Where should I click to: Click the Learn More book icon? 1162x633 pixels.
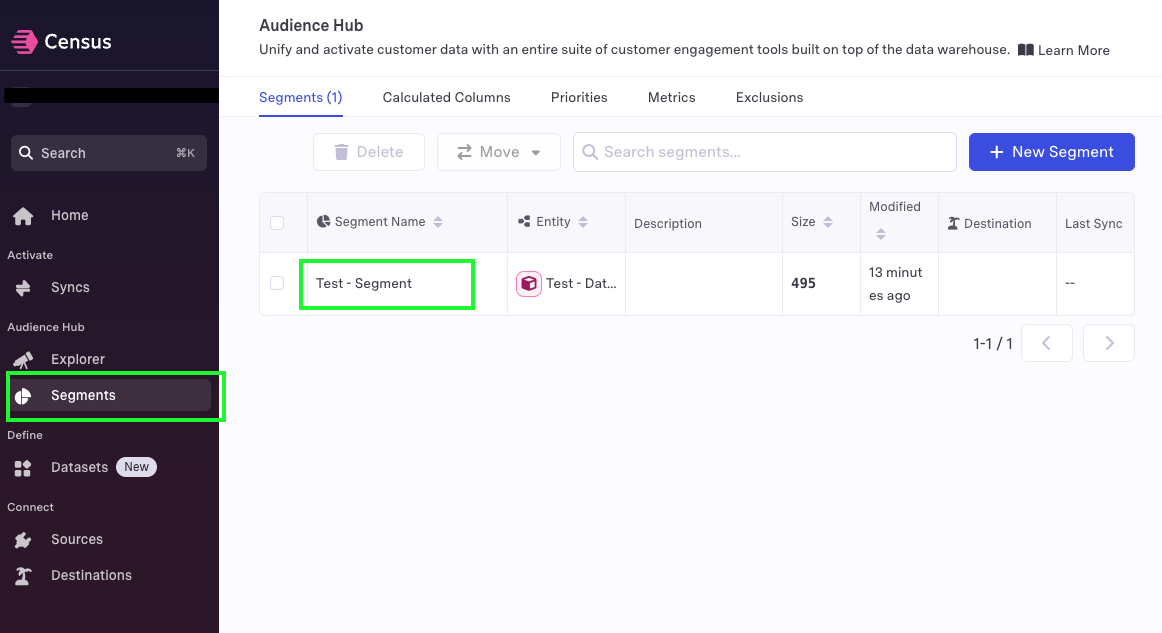[1026, 50]
